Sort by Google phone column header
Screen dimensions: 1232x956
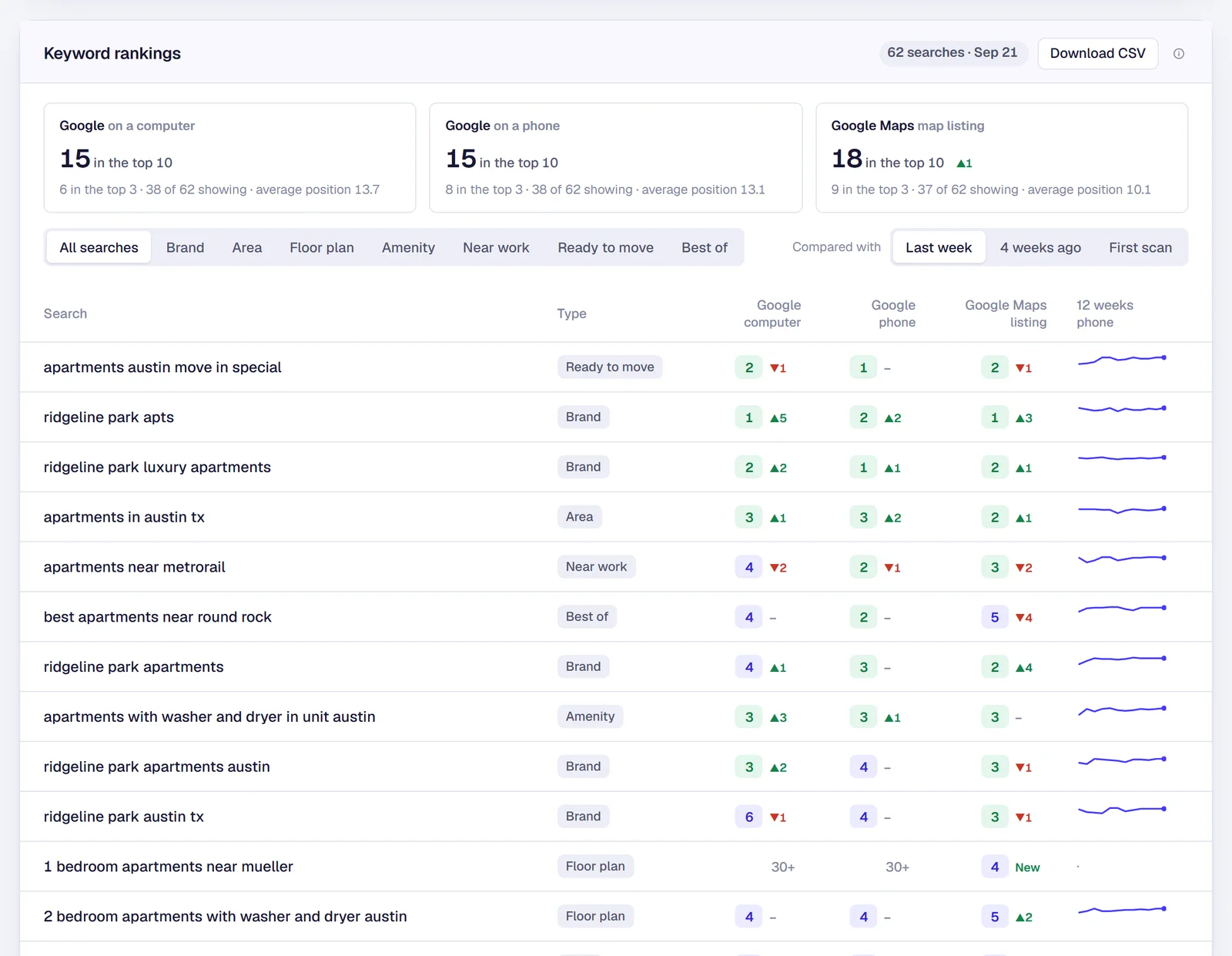(x=894, y=314)
